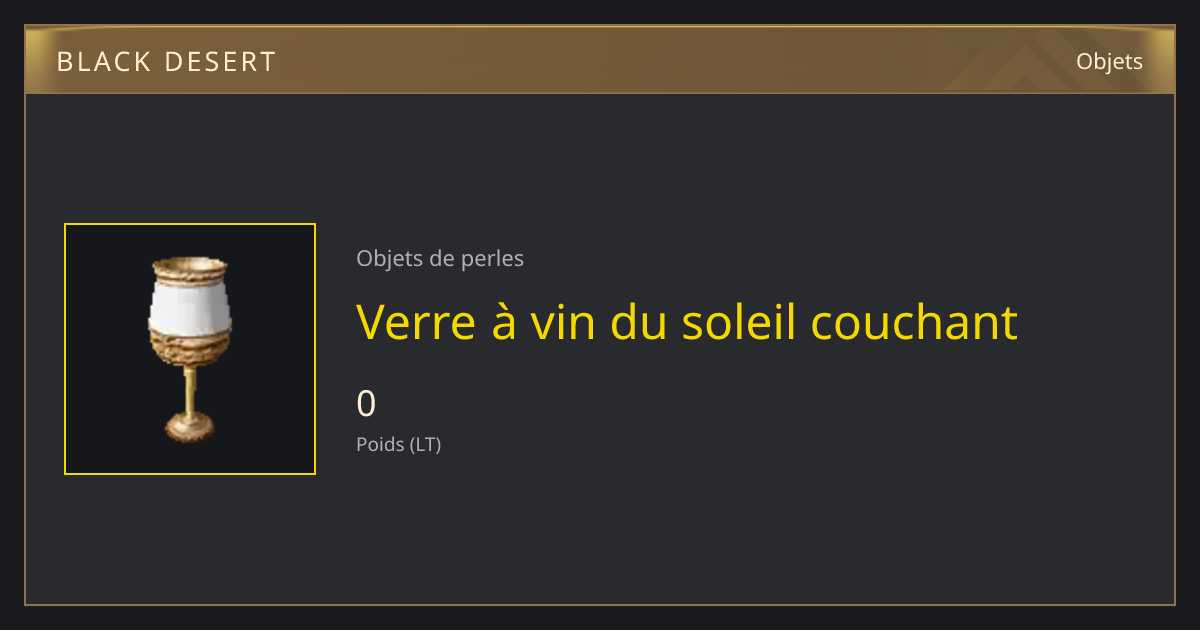1200x630 pixels.
Task: Click the round base of the glass
Action: pyautogui.click(x=189, y=428)
